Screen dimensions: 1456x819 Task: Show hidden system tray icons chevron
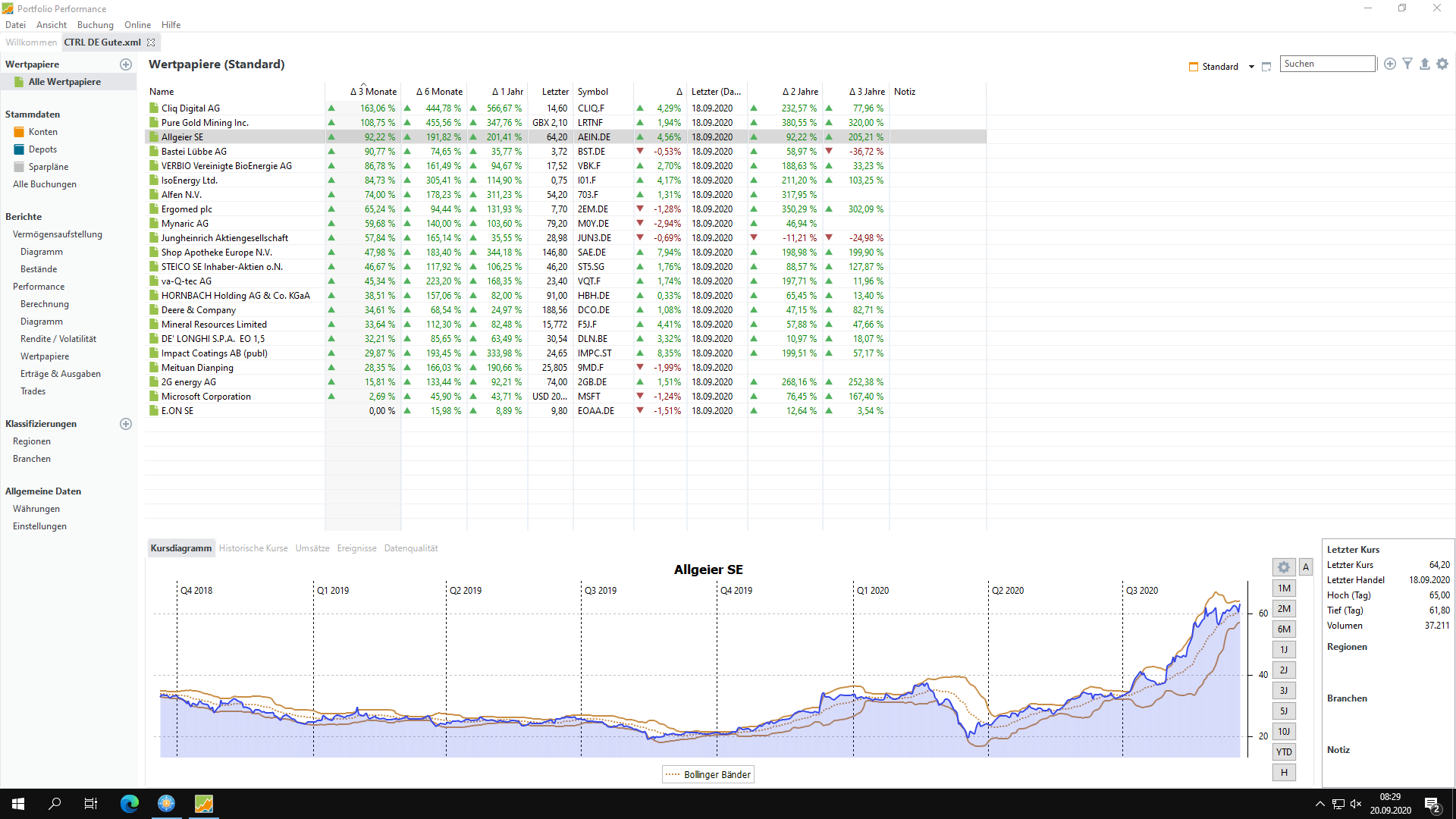point(1320,804)
